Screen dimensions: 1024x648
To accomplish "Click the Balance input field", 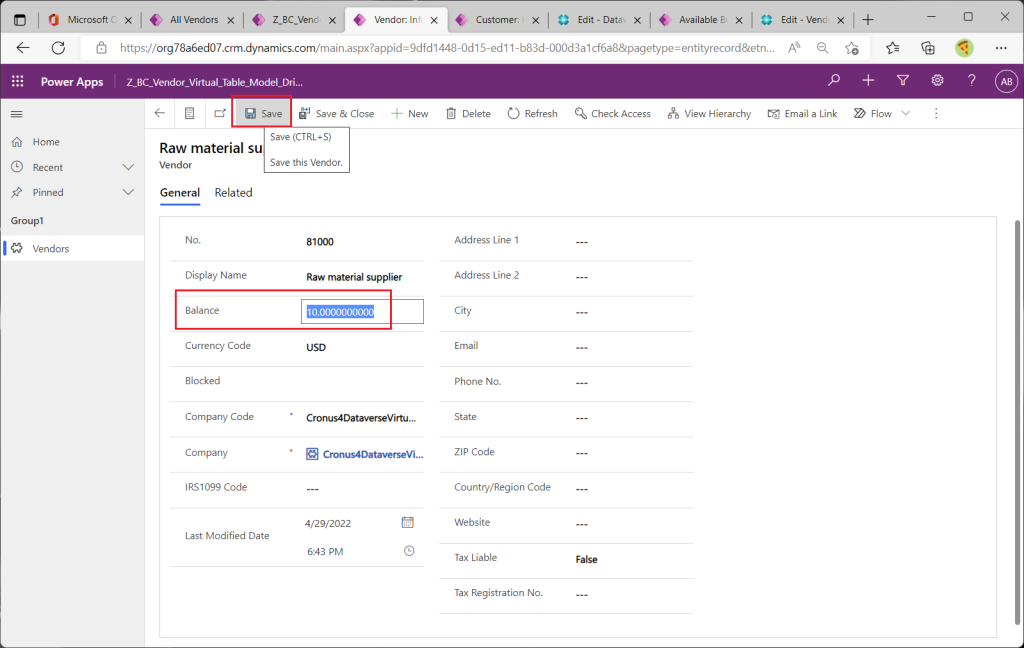I will point(362,312).
